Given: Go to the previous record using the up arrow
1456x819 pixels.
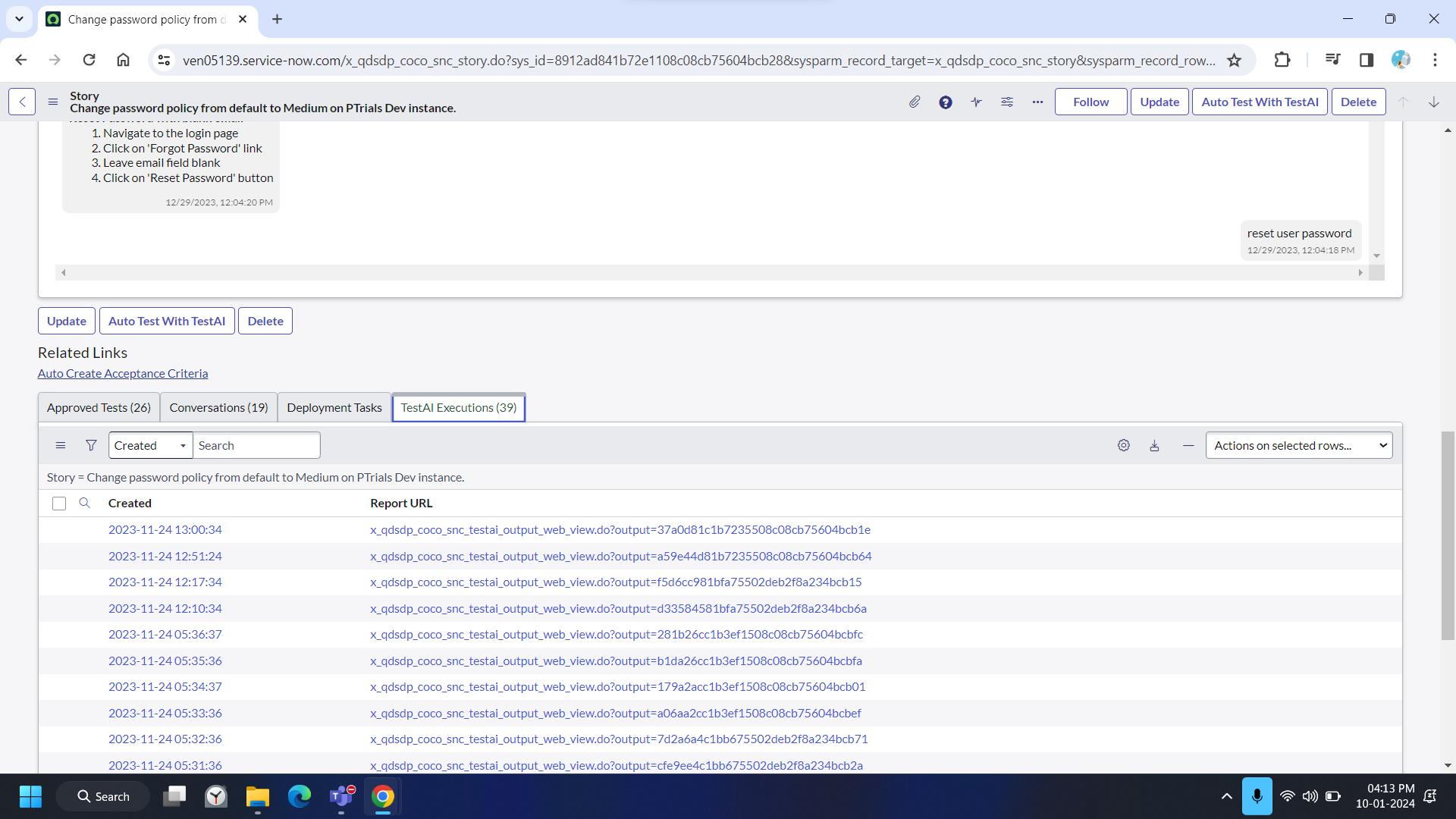Looking at the screenshot, I should [x=1403, y=102].
